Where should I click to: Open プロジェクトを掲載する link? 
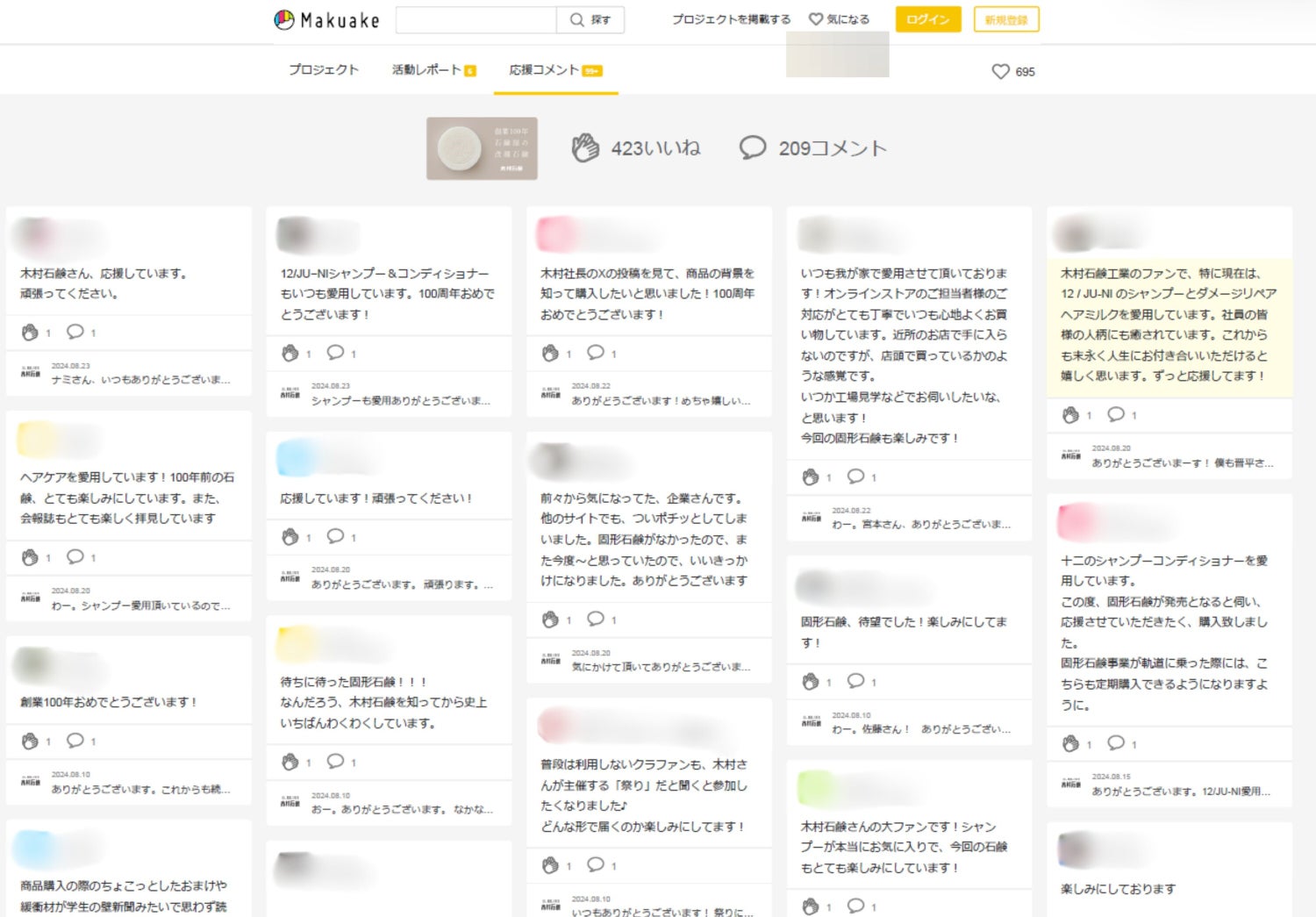click(731, 19)
